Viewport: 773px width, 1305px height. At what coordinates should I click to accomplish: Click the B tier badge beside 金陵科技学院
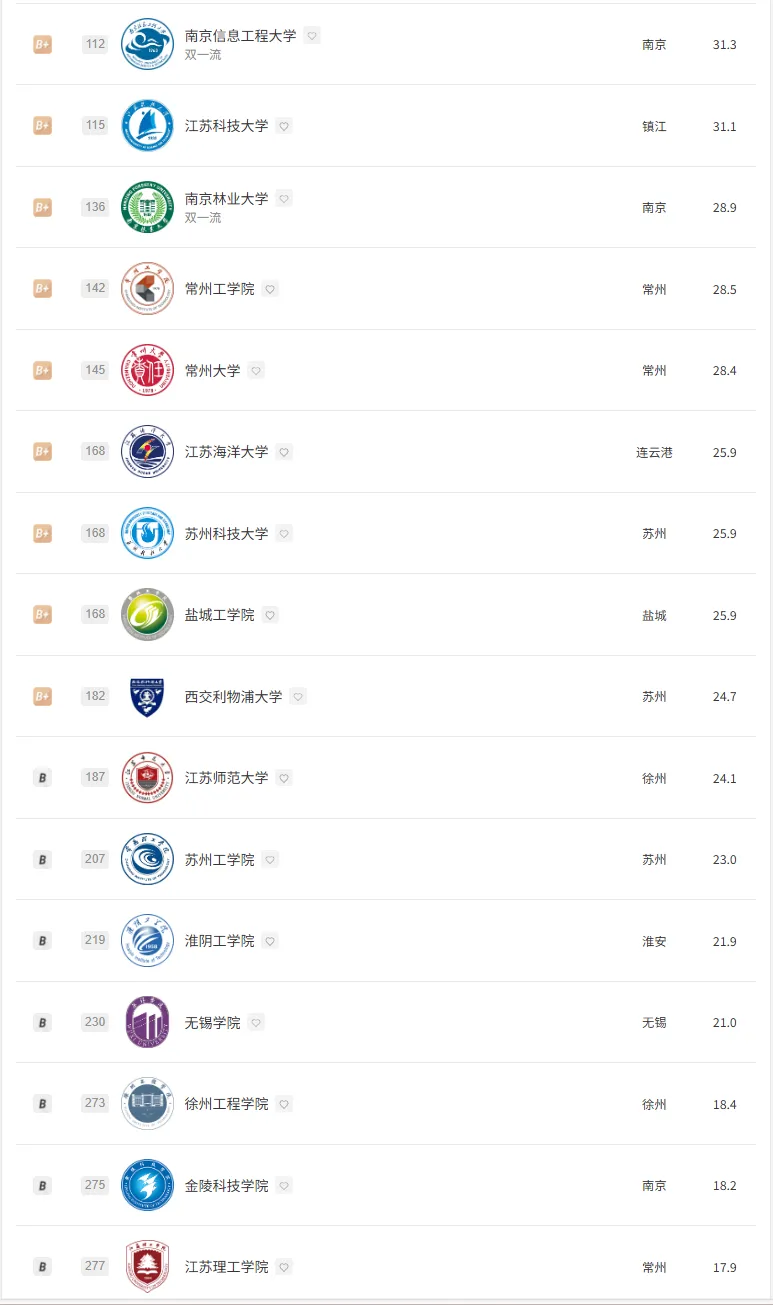pos(42,1186)
